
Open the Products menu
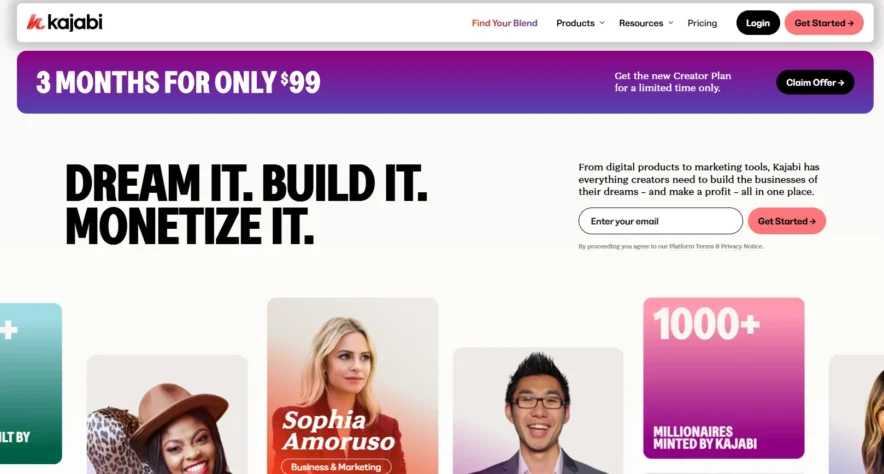575,23
